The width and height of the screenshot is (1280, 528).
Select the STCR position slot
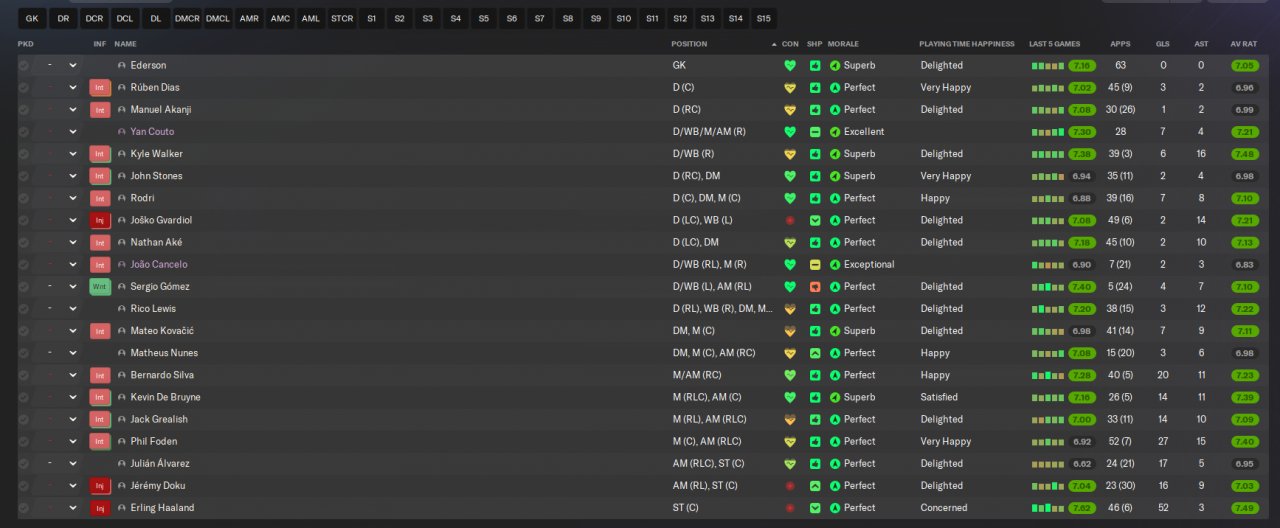[342, 18]
